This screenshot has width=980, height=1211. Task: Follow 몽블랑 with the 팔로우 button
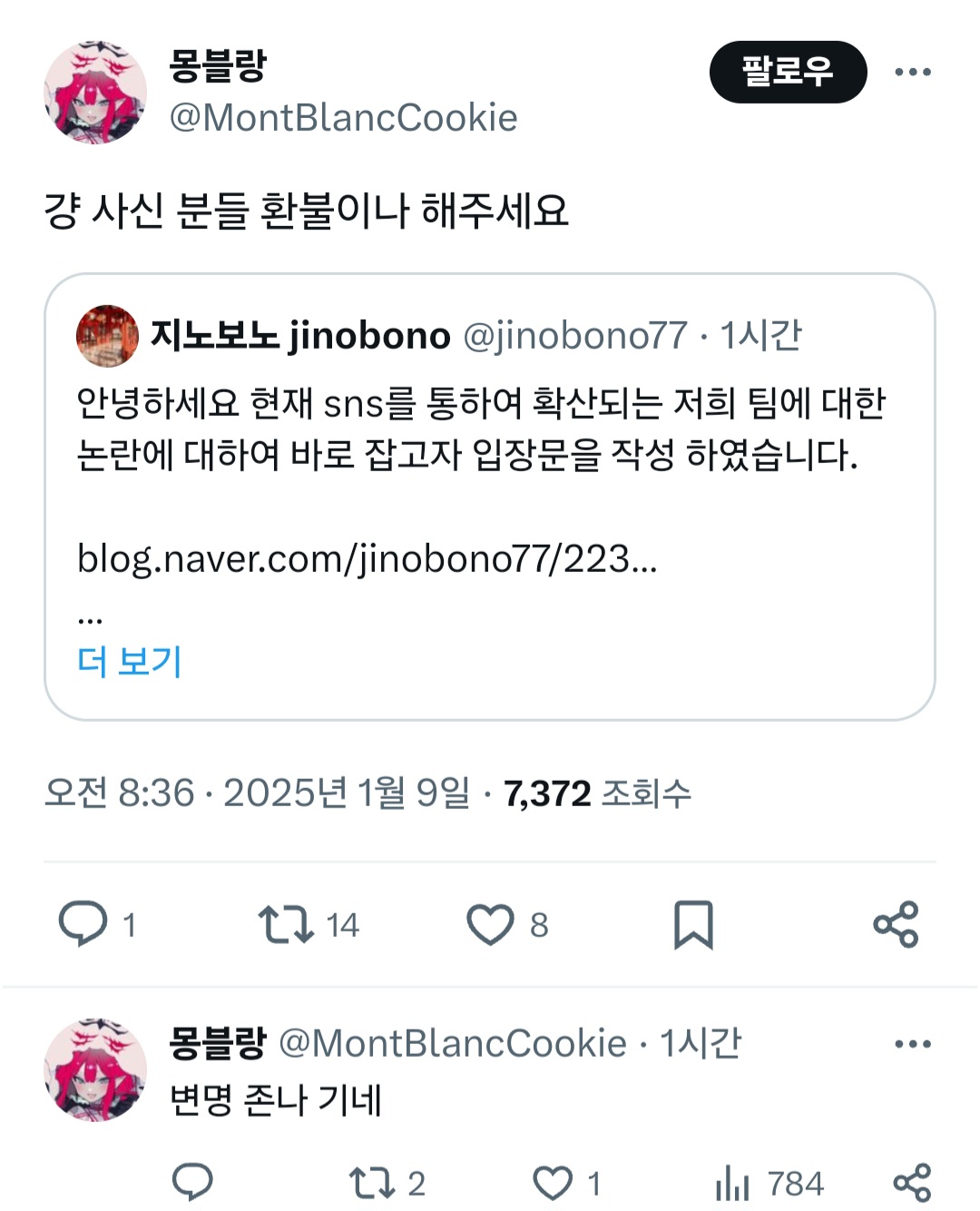pos(788,72)
